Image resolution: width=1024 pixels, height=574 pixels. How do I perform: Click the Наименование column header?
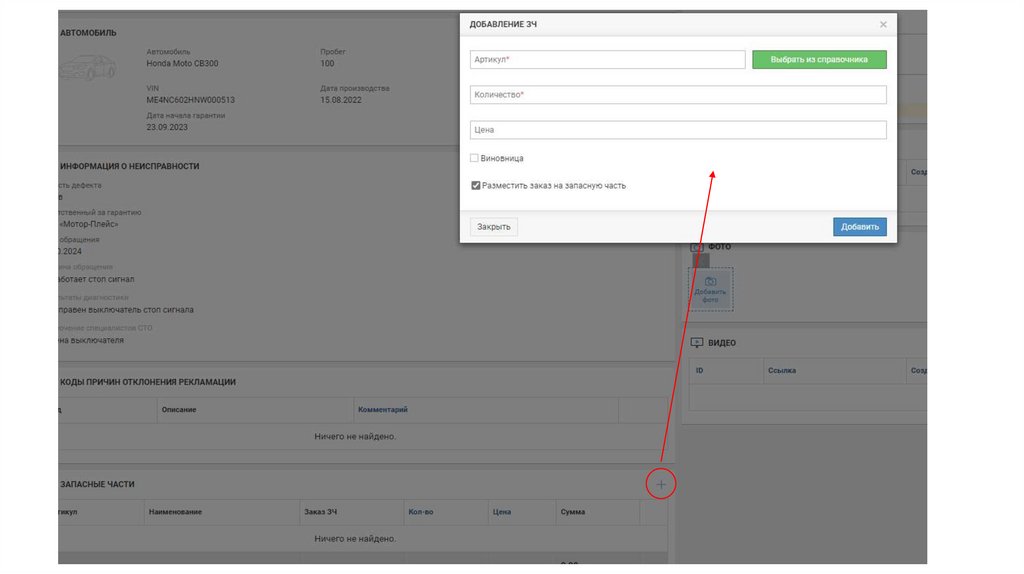tap(175, 512)
